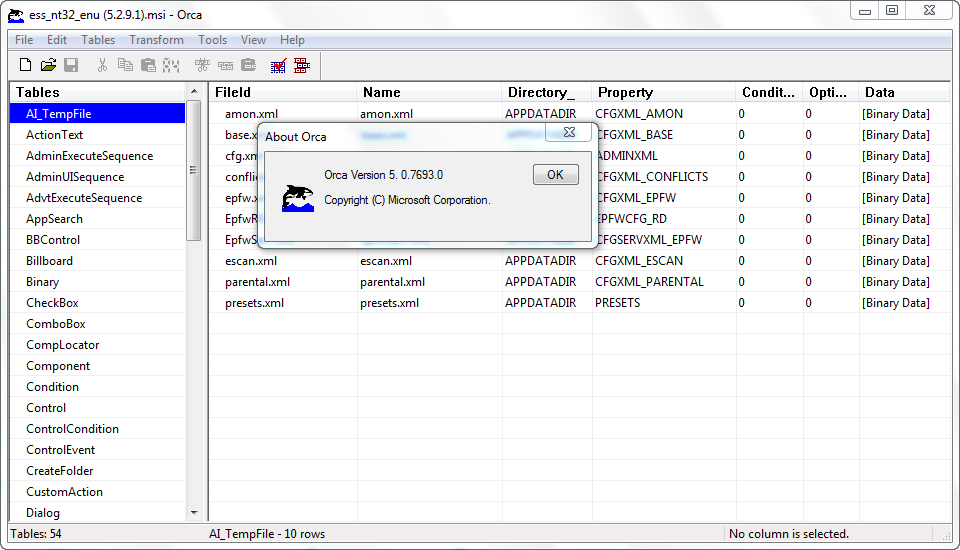Open the Edit menu
The width and height of the screenshot is (960, 550).
coord(57,40)
